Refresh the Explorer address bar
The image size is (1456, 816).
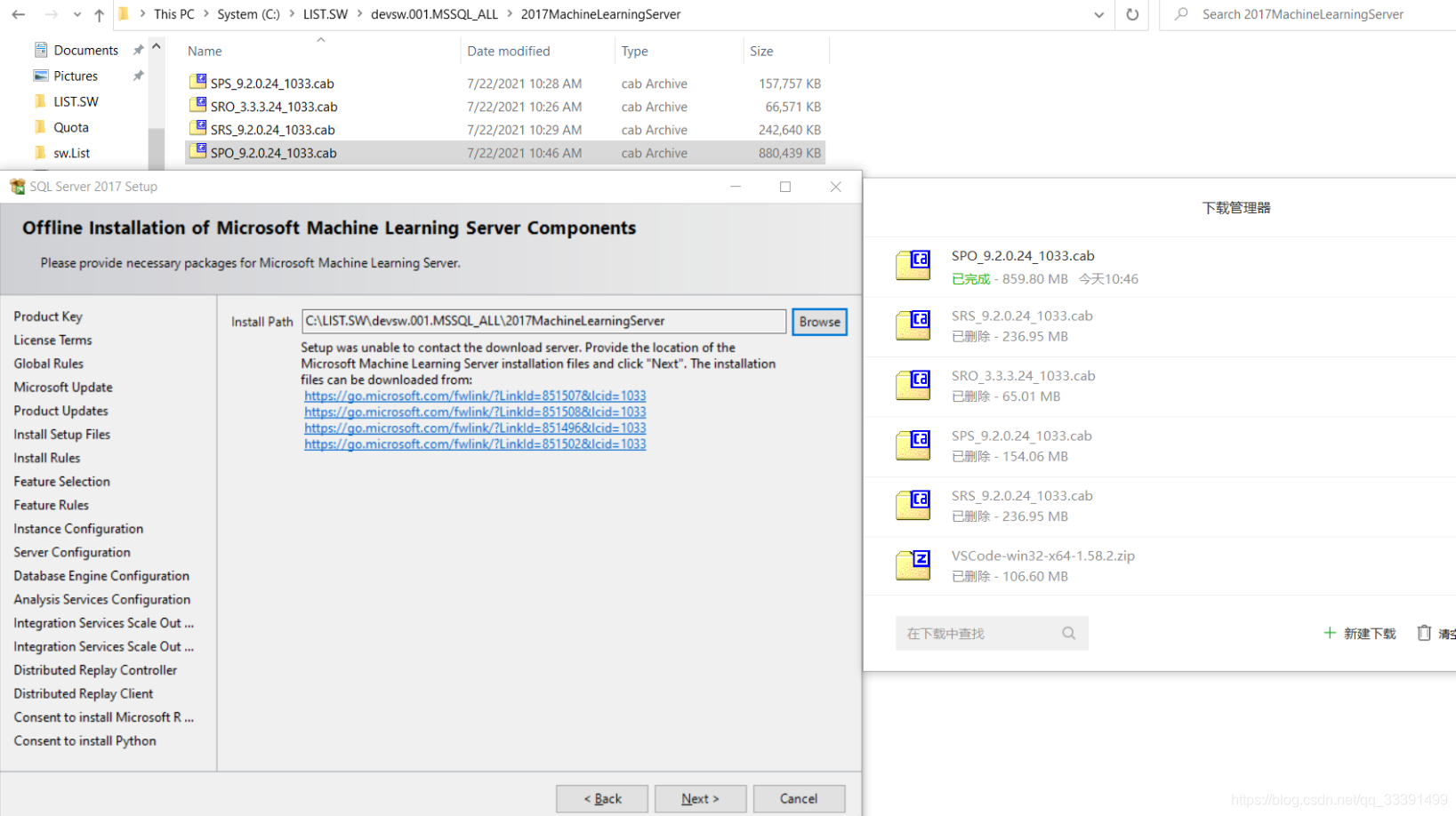(x=1130, y=14)
